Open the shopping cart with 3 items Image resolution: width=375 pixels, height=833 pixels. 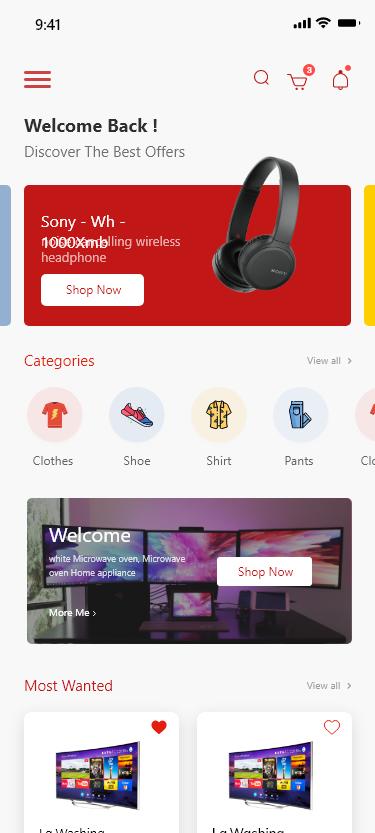[300, 79]
